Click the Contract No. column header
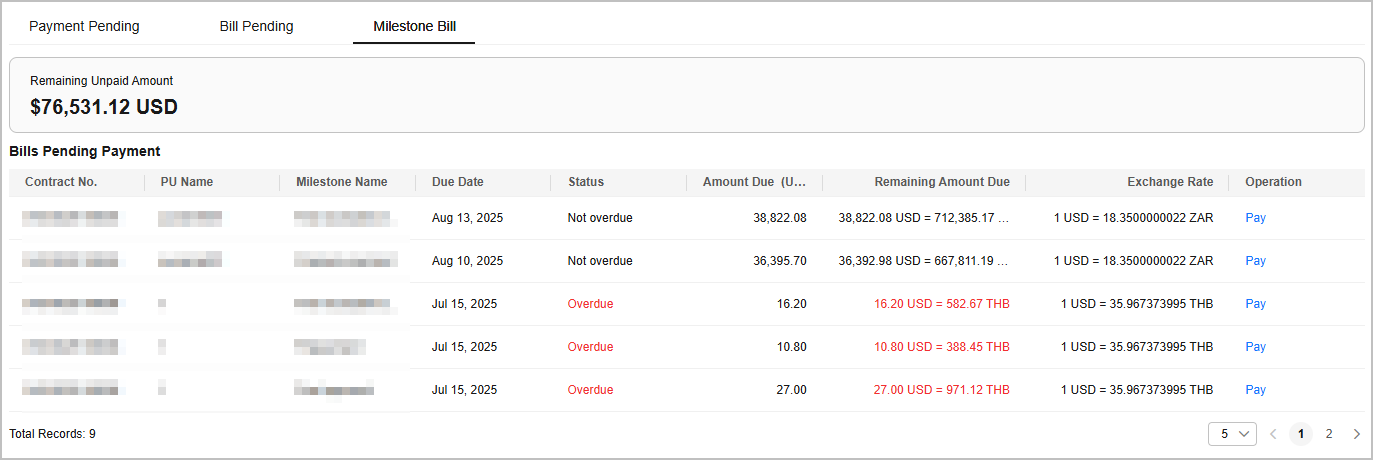Image resolution: width=1373 pixels, height=460 pixels. [61, 182]
